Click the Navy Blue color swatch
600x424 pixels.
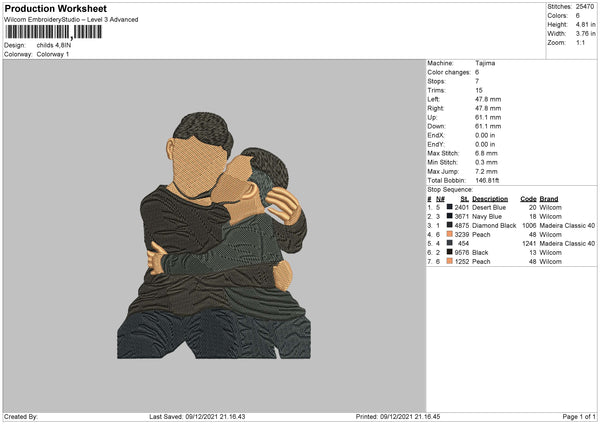point(450,216)
